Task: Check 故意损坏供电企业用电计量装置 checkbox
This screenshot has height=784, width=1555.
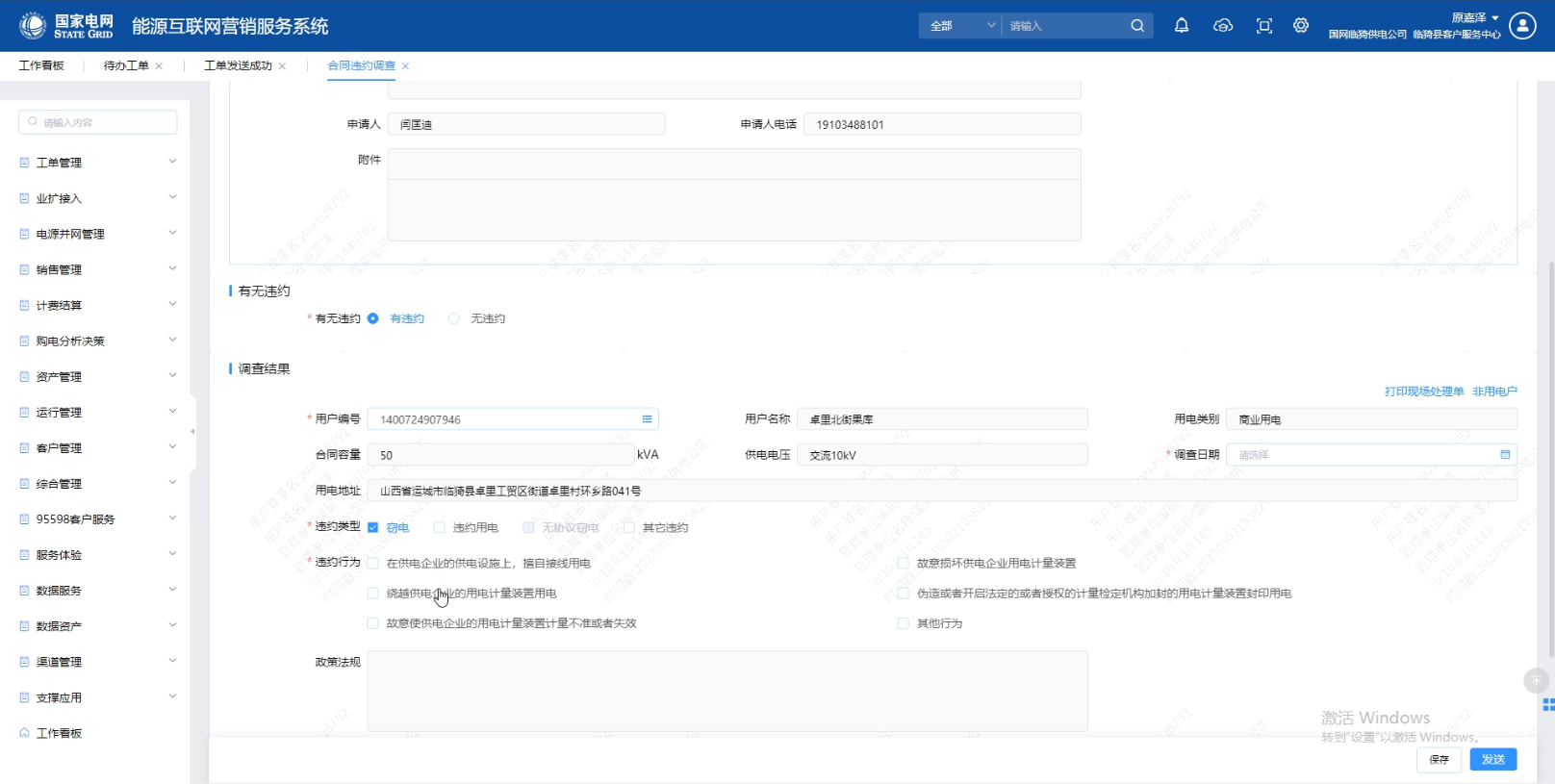Action: pyautogui.click(x=903, y=564)
